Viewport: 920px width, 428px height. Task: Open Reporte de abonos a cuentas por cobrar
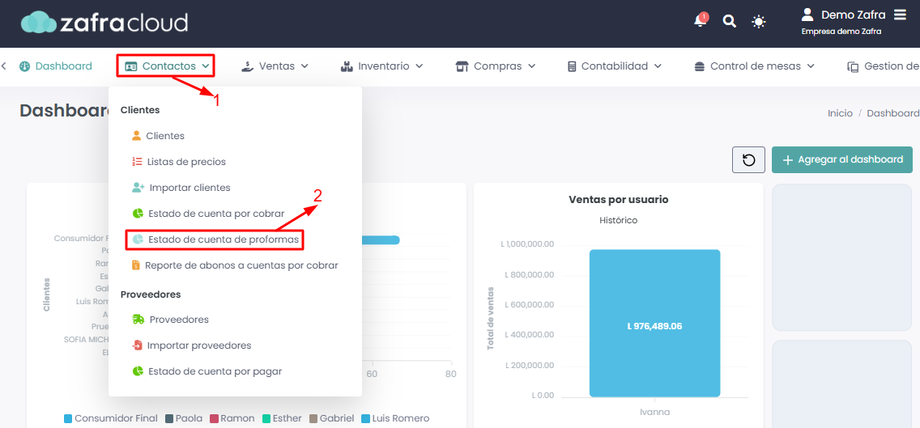click(235, 265)
